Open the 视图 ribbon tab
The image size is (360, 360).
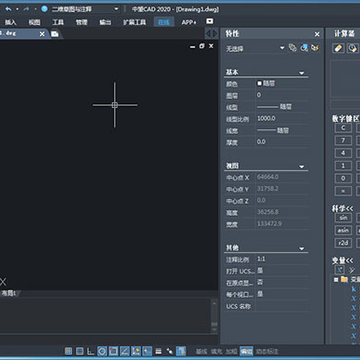[x=34, y=22]
